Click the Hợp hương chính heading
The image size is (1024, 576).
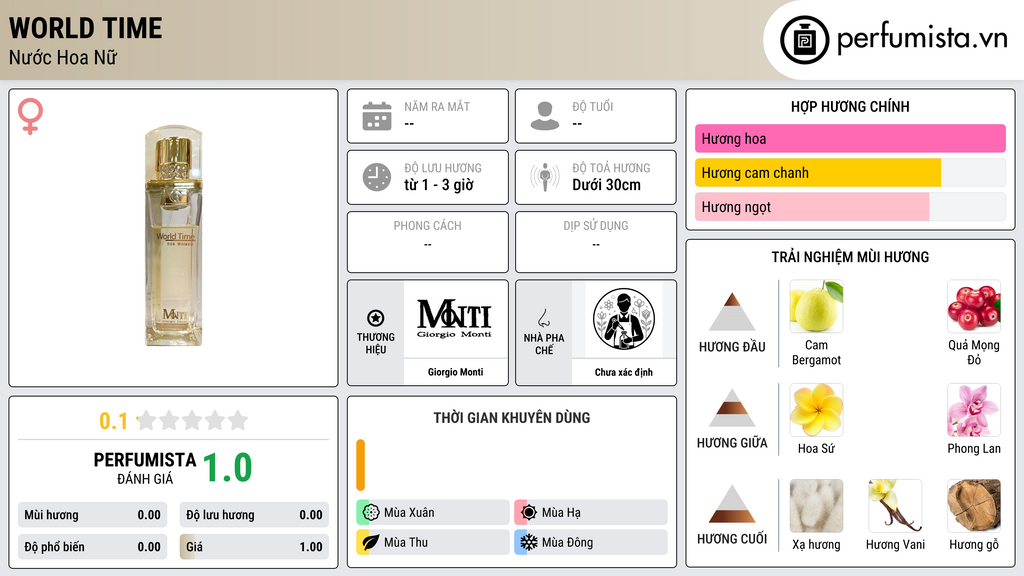(850, 106)
